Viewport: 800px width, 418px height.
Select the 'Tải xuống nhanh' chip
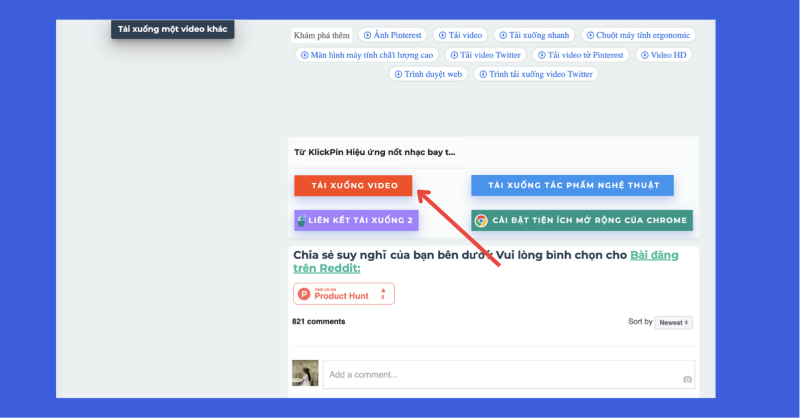pyautogui.click(x=534, y=35)
